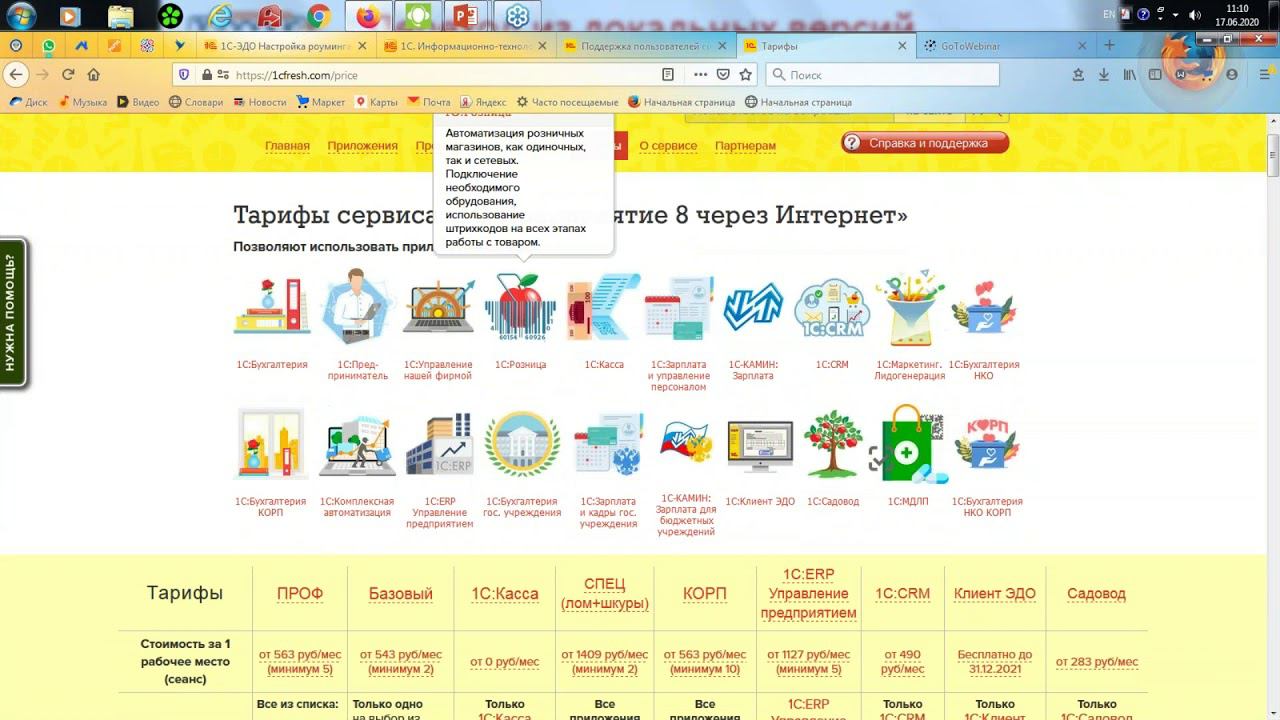Open 1С:Зарплата и управление персоналом icon
The width and height of the screenshot is (1280, 720).
pyautogui.click(x=678, y=308)
